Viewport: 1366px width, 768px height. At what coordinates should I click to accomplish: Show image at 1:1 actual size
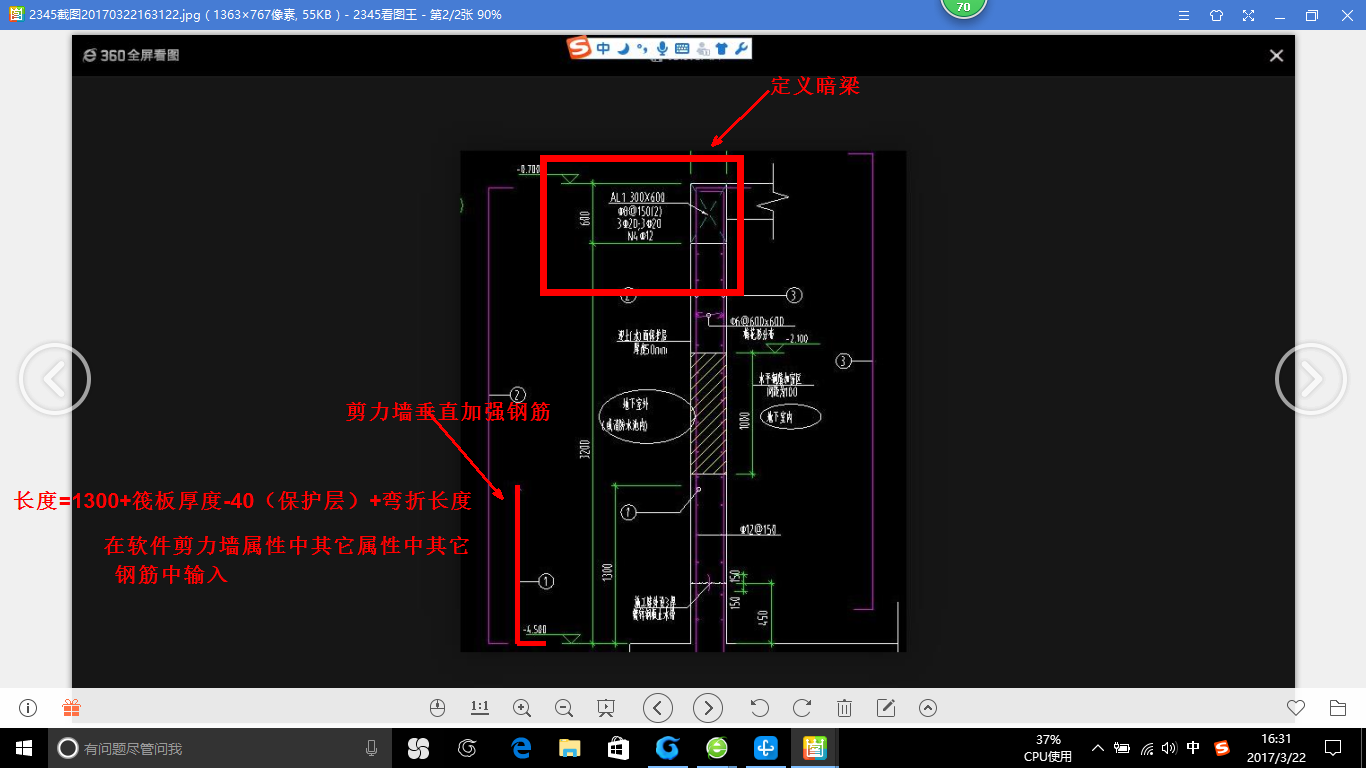click(x=480, y=708)
